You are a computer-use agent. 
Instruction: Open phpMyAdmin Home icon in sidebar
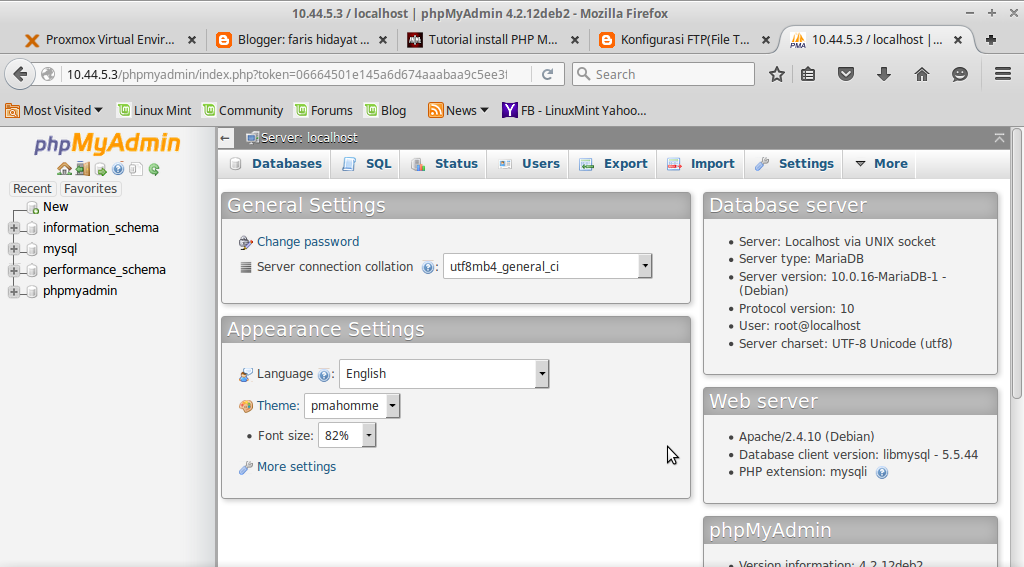[x=64, y=169]
